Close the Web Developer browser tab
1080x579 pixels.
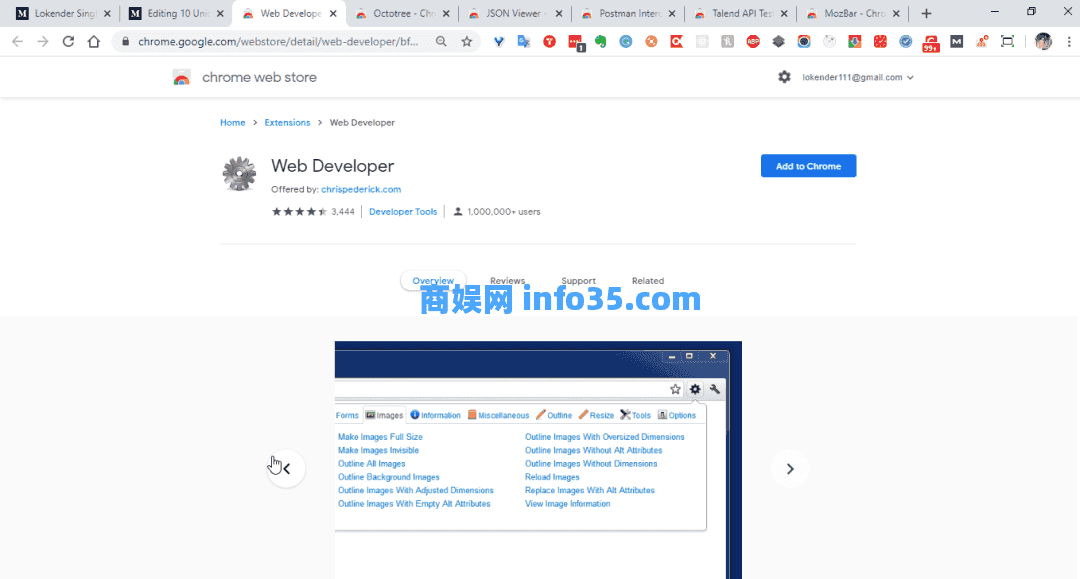(x=333, y=13)
